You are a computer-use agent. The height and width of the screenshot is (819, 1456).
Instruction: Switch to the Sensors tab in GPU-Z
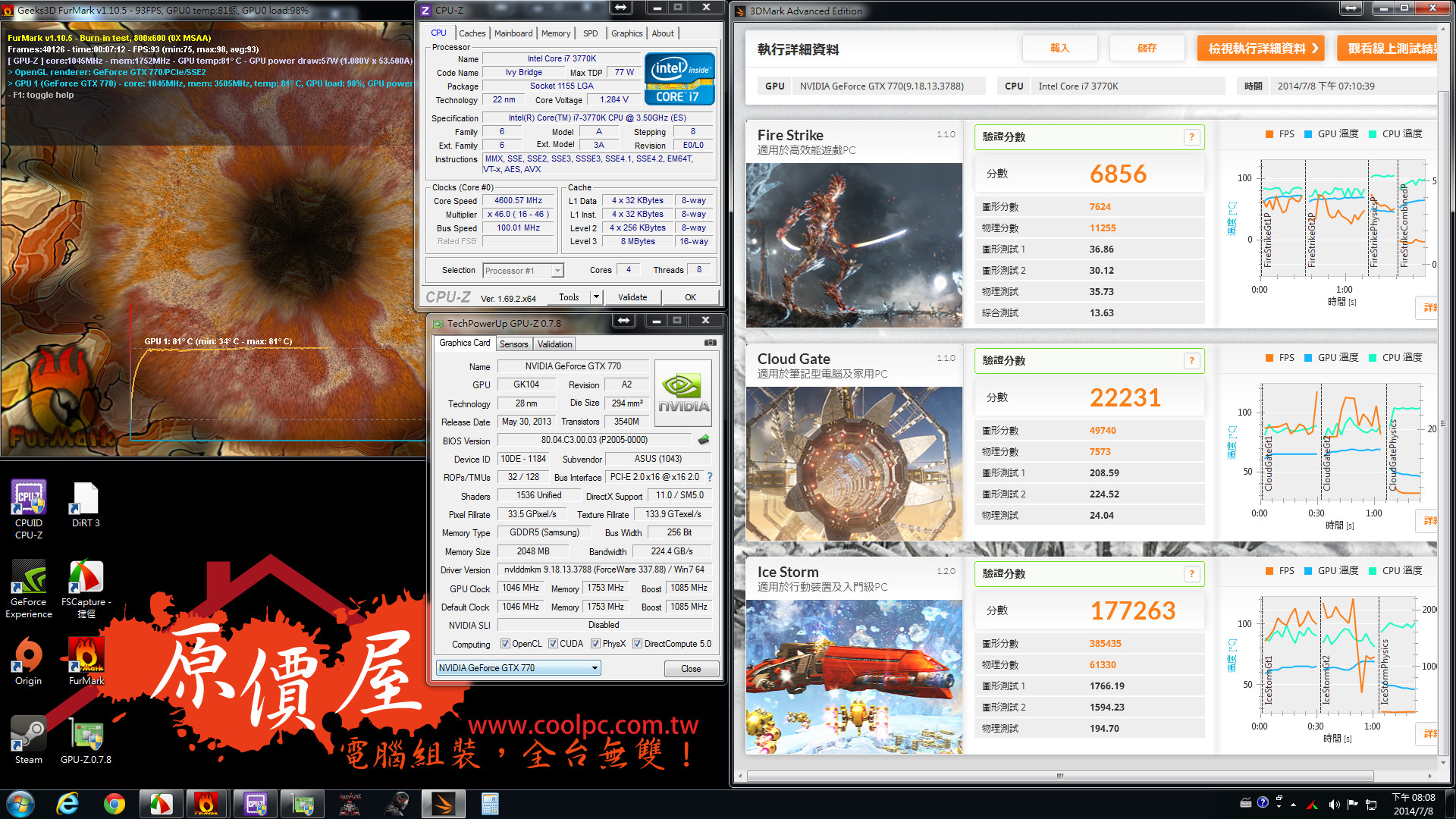(x=513, y=344)
